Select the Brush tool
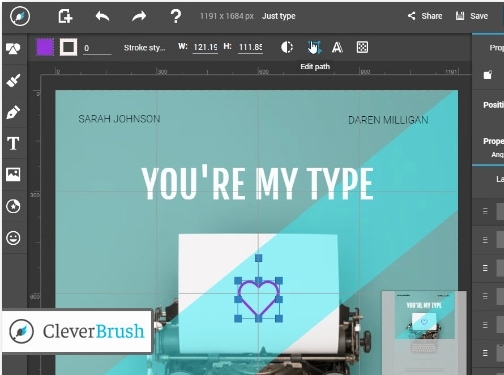The height and width of the screenshot is (375, 504). pyautogui.click(x=13, y=80)
